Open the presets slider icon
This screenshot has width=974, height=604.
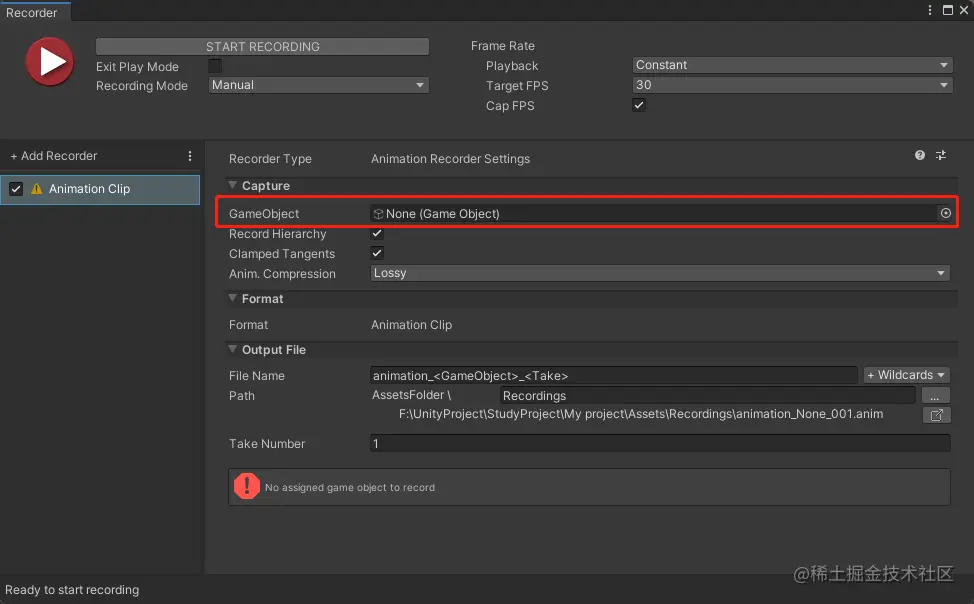tap(941, 155)
